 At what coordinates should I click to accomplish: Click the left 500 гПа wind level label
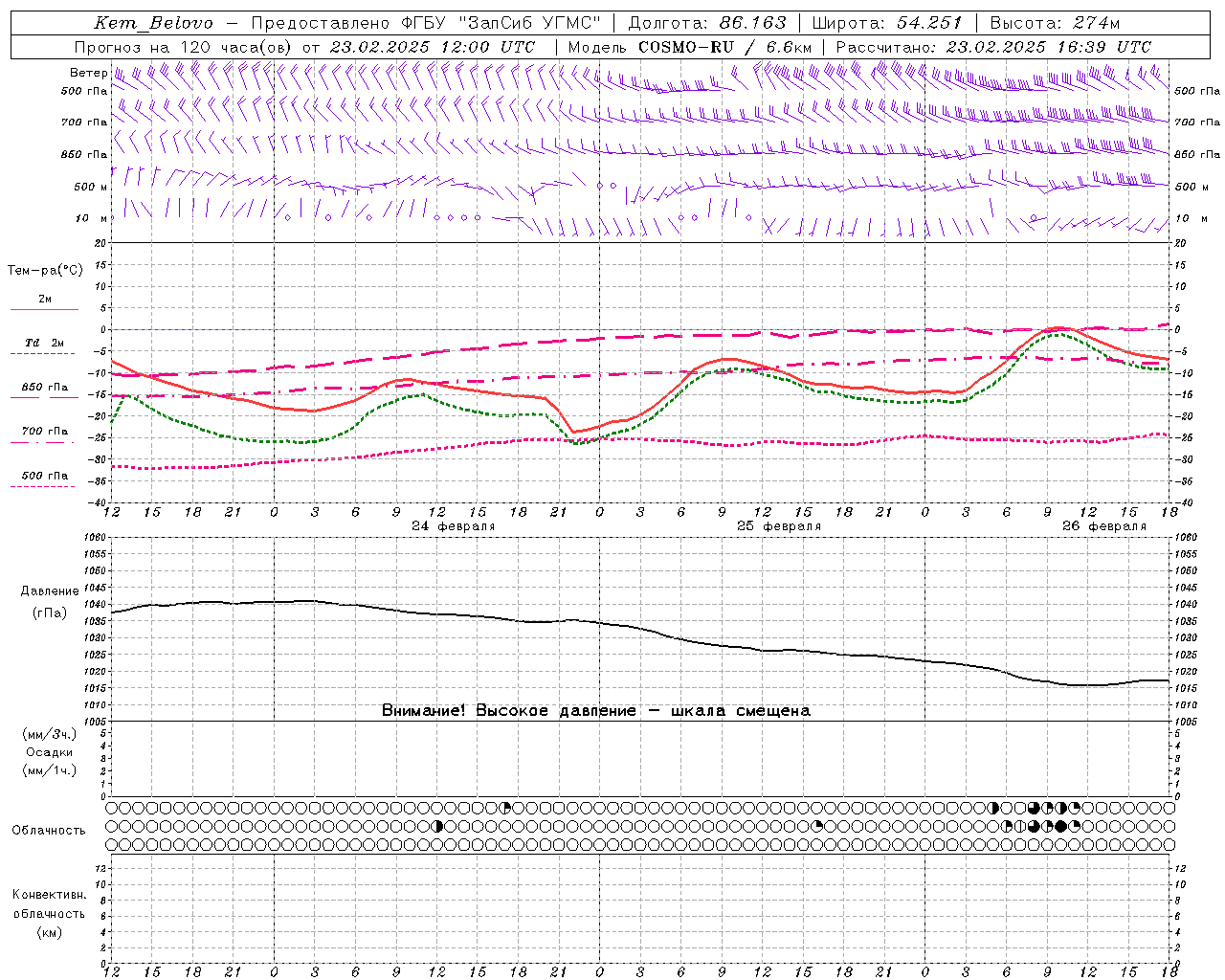(x=84, y=91)
